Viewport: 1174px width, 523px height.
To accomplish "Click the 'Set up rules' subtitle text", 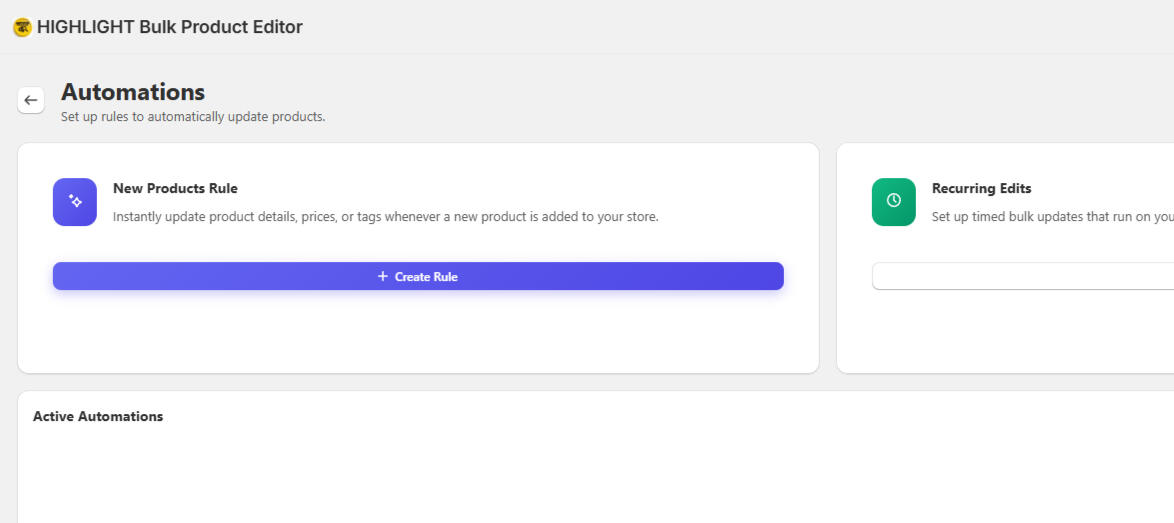I will point(193,117).
